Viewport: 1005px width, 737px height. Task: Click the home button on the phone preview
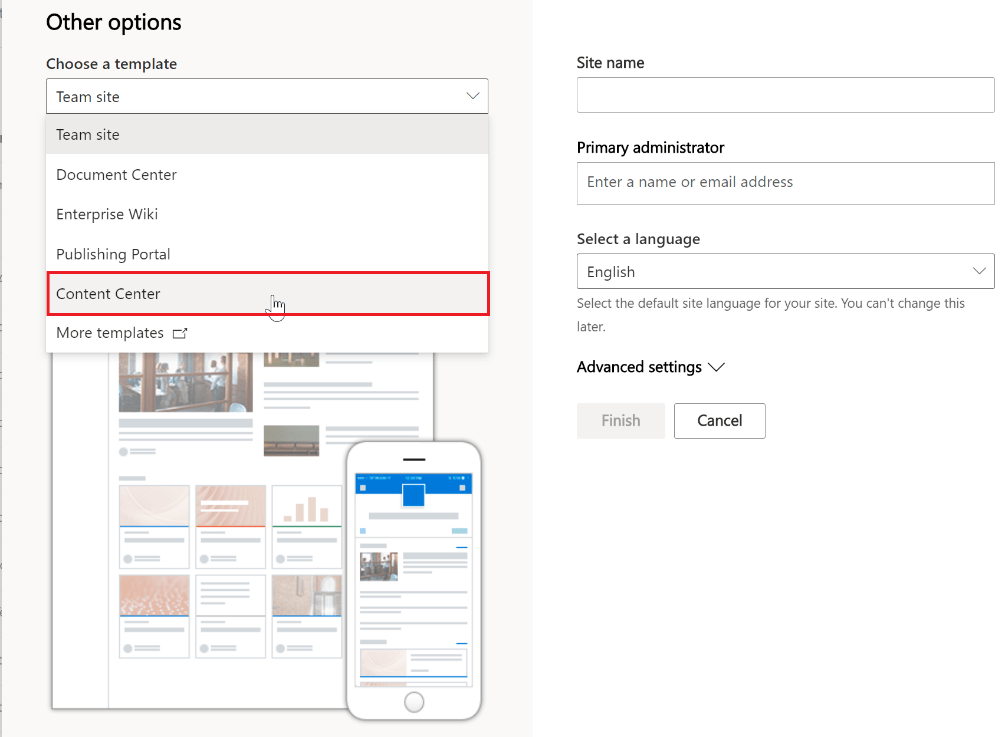pyautogui.click(x=413, y=702)
